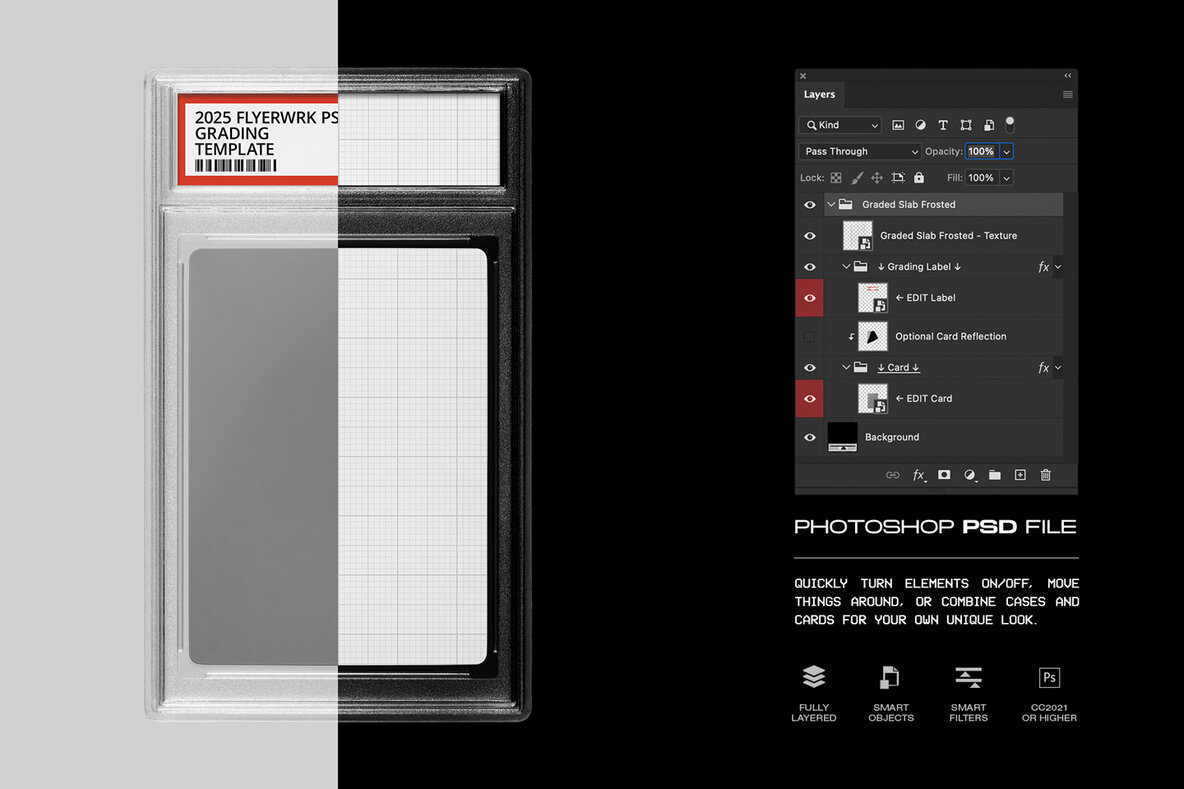Open the Pass Through blend mode dropdown
This screenshot has height=789, width=1184.
pyautogui.click(x=859, y=150)
